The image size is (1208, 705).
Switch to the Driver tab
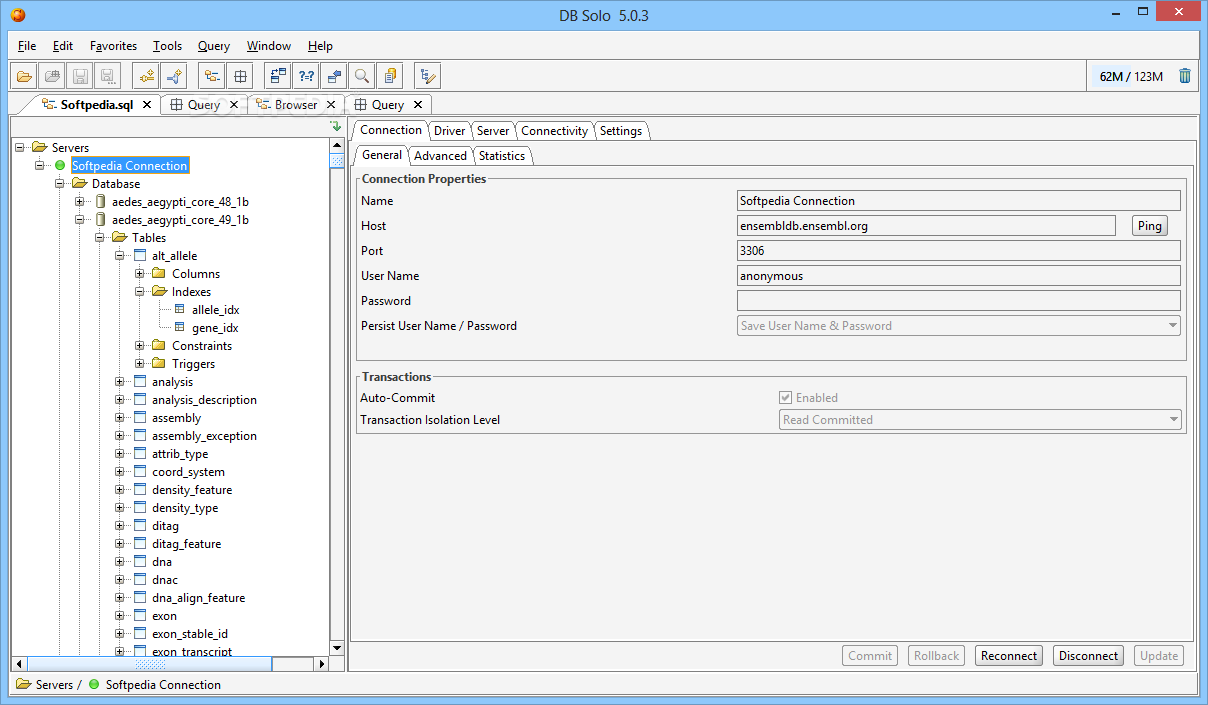(449, 131)
